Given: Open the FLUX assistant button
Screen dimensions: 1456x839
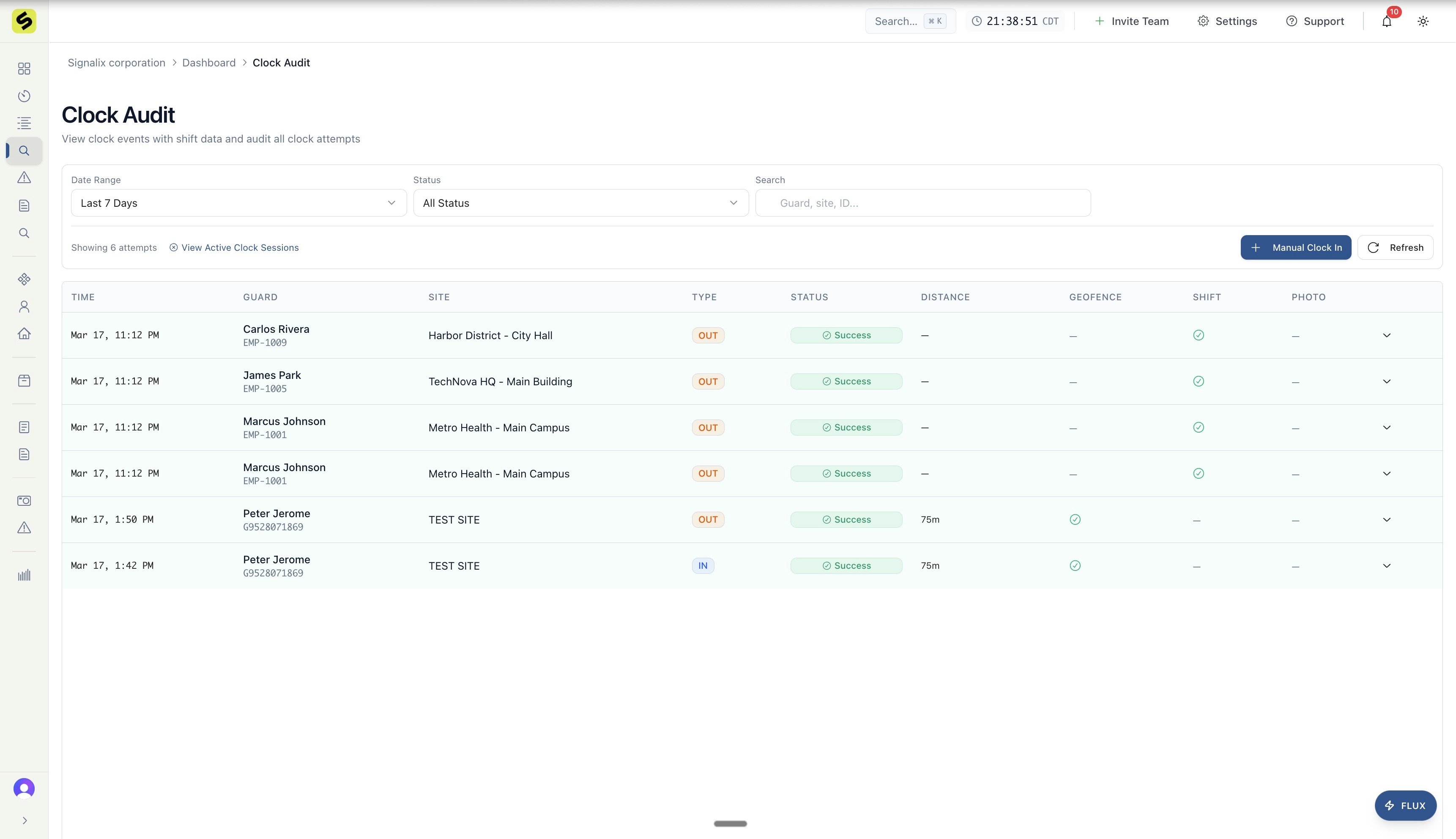Looking at the screenshot, I should pos(1405,806).
